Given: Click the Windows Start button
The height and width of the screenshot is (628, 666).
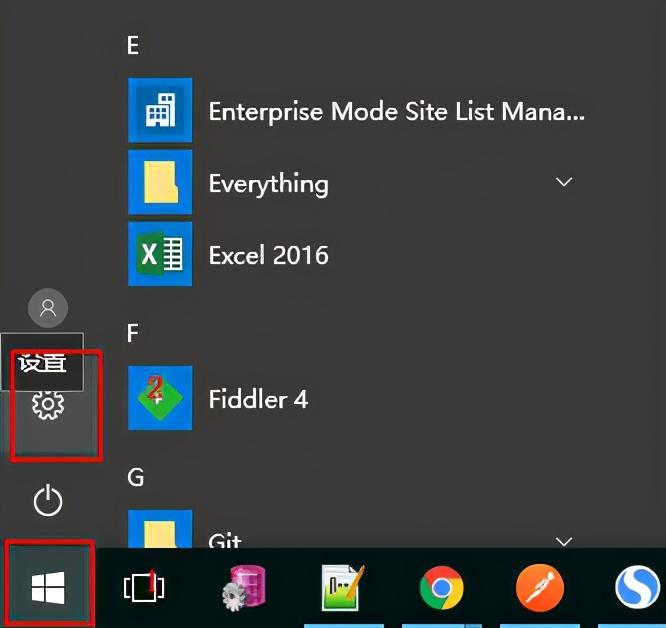Looking at the screenshot, I should pos(48,588).
